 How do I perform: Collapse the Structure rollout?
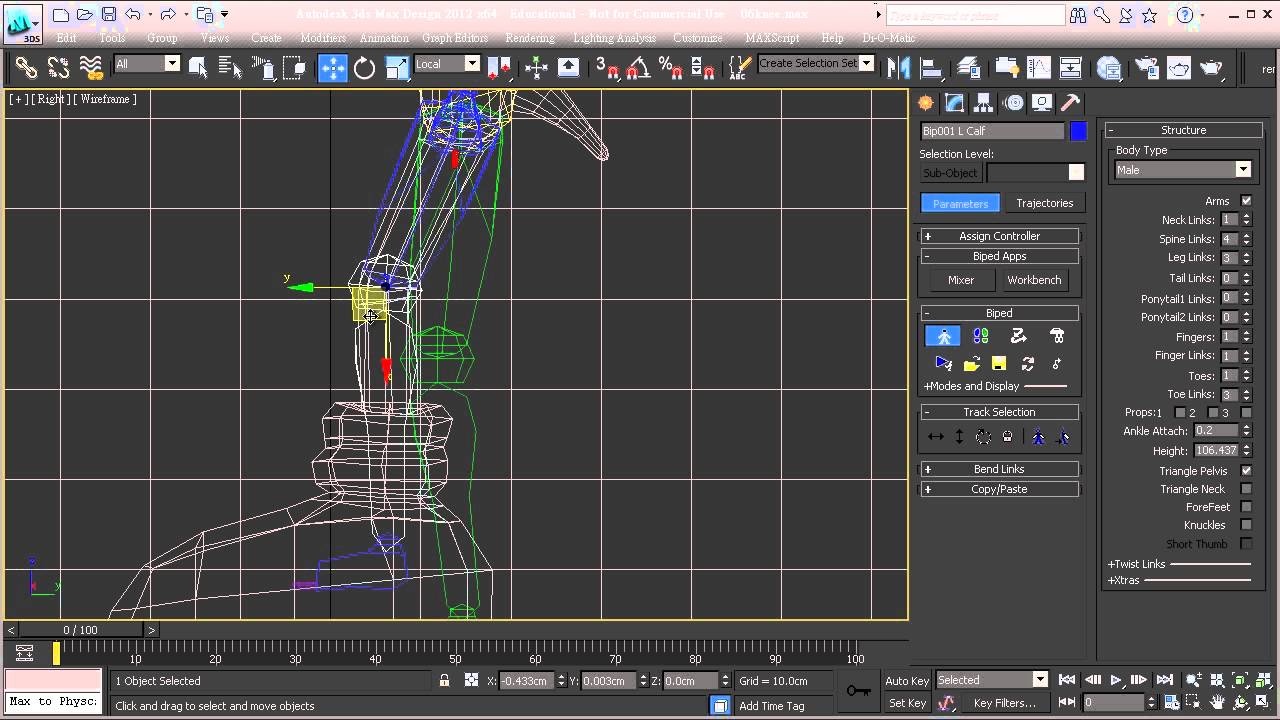[x=1183, y=130]
